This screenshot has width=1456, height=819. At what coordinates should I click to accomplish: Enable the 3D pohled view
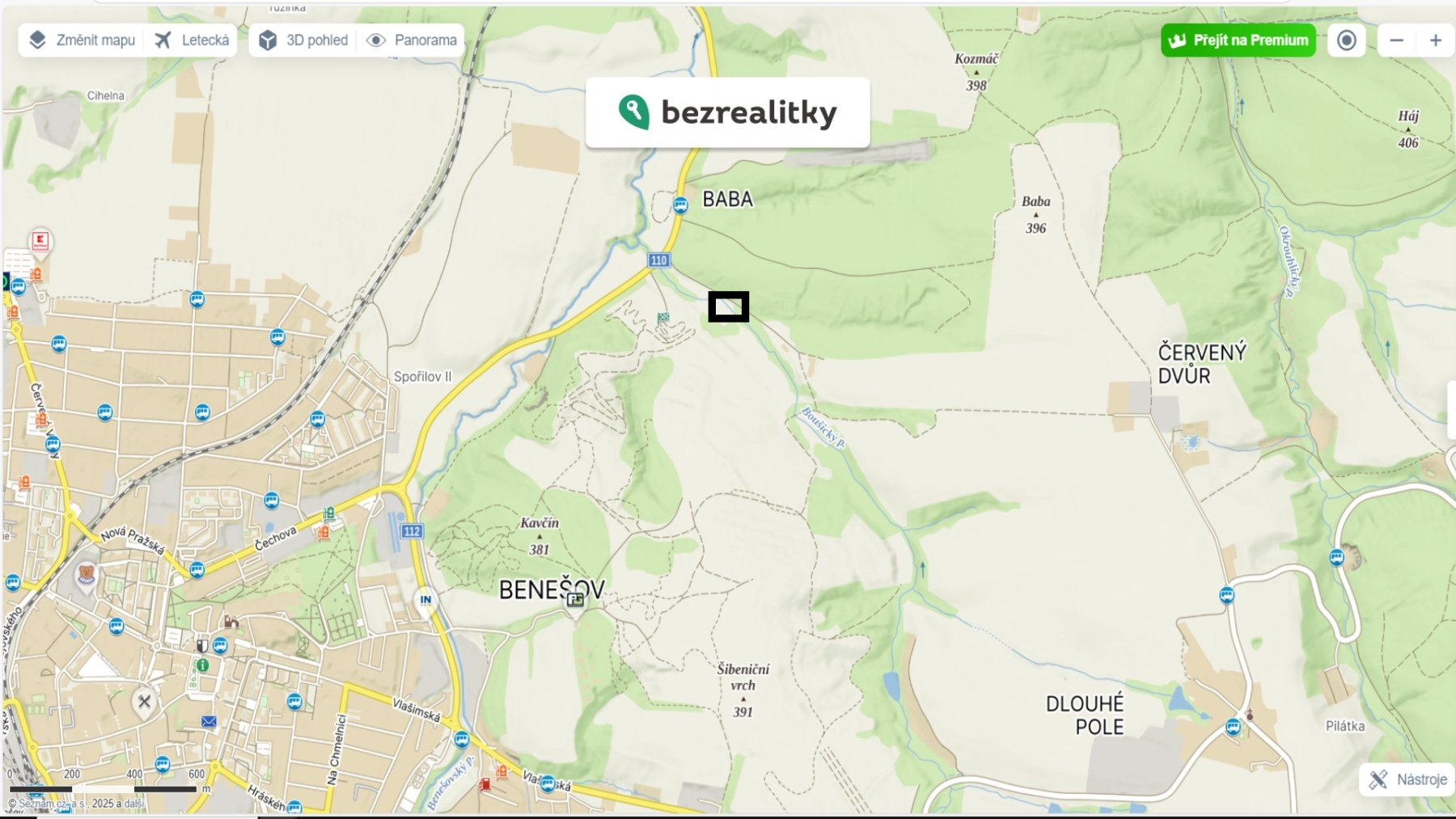pos(303,40)
